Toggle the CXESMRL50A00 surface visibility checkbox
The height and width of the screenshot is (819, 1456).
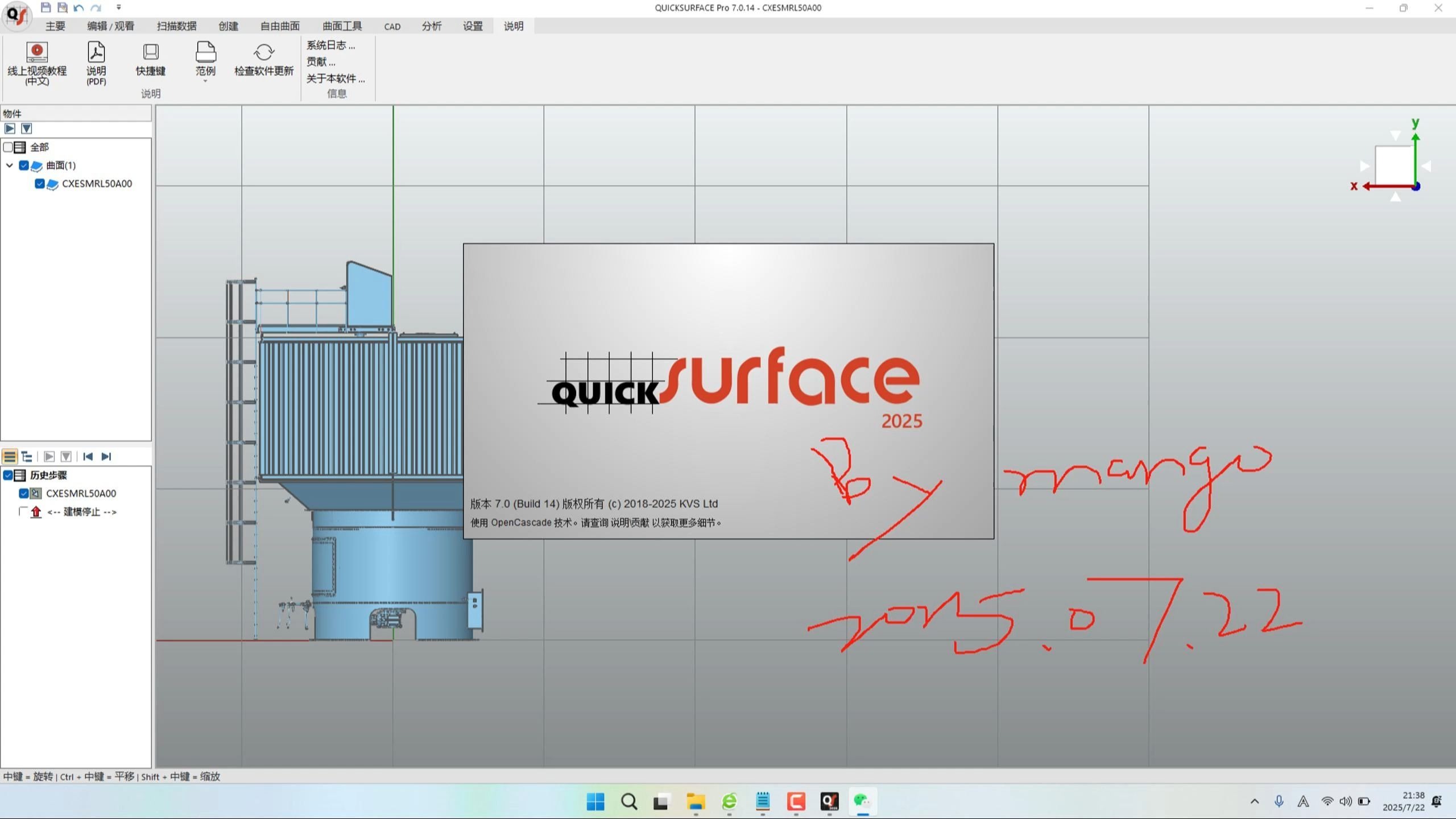coord(39,184)
